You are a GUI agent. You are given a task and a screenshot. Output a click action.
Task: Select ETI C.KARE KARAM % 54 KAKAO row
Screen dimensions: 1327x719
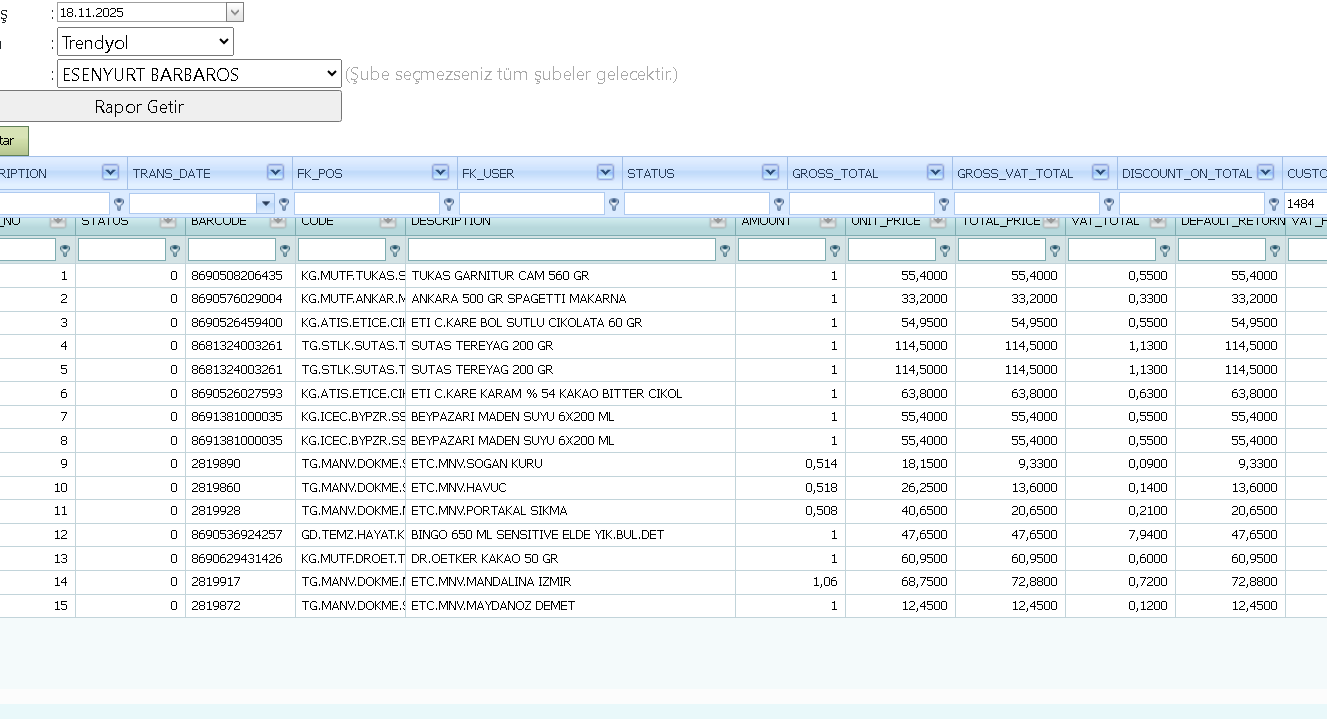click(663, 393)
